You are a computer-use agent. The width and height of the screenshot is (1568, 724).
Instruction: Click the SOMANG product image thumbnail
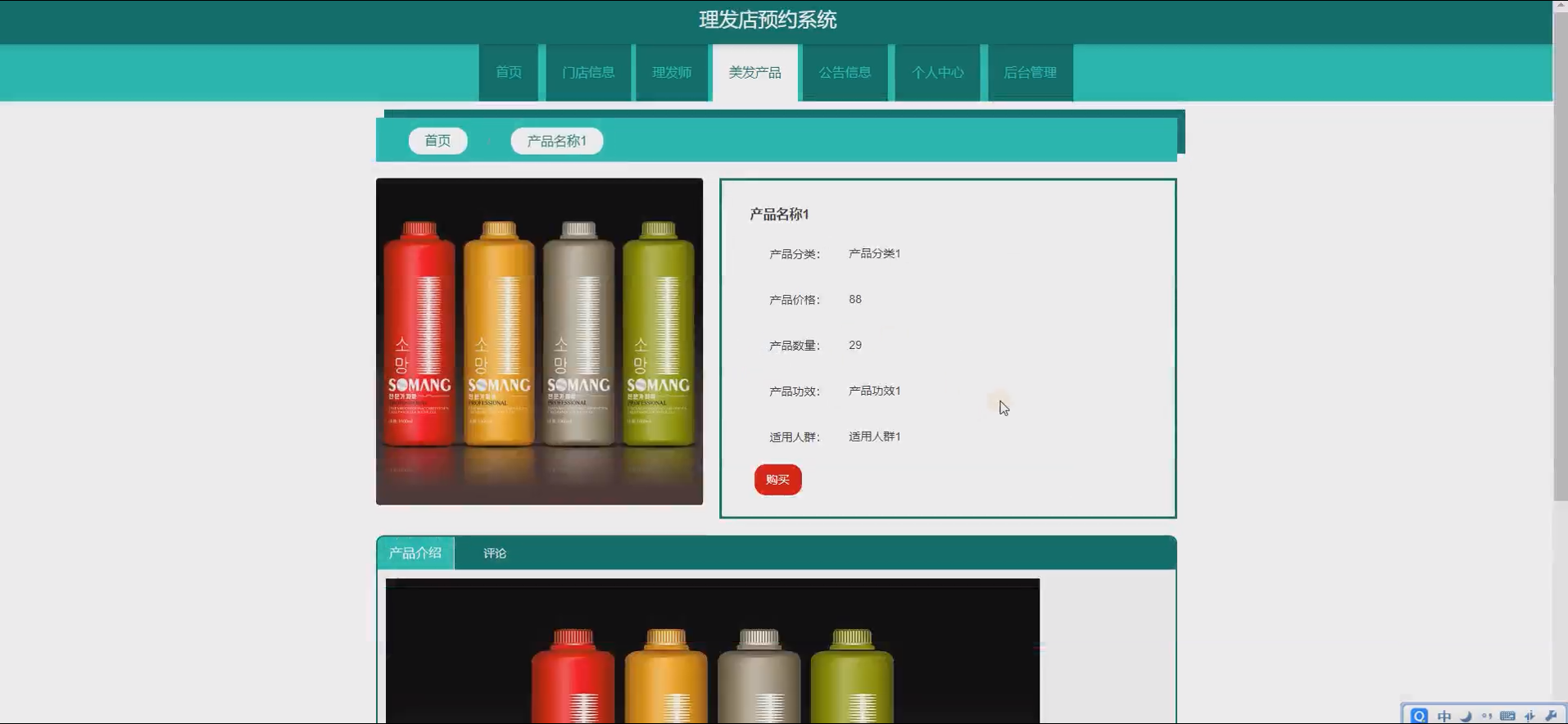(x=539, y=342)
